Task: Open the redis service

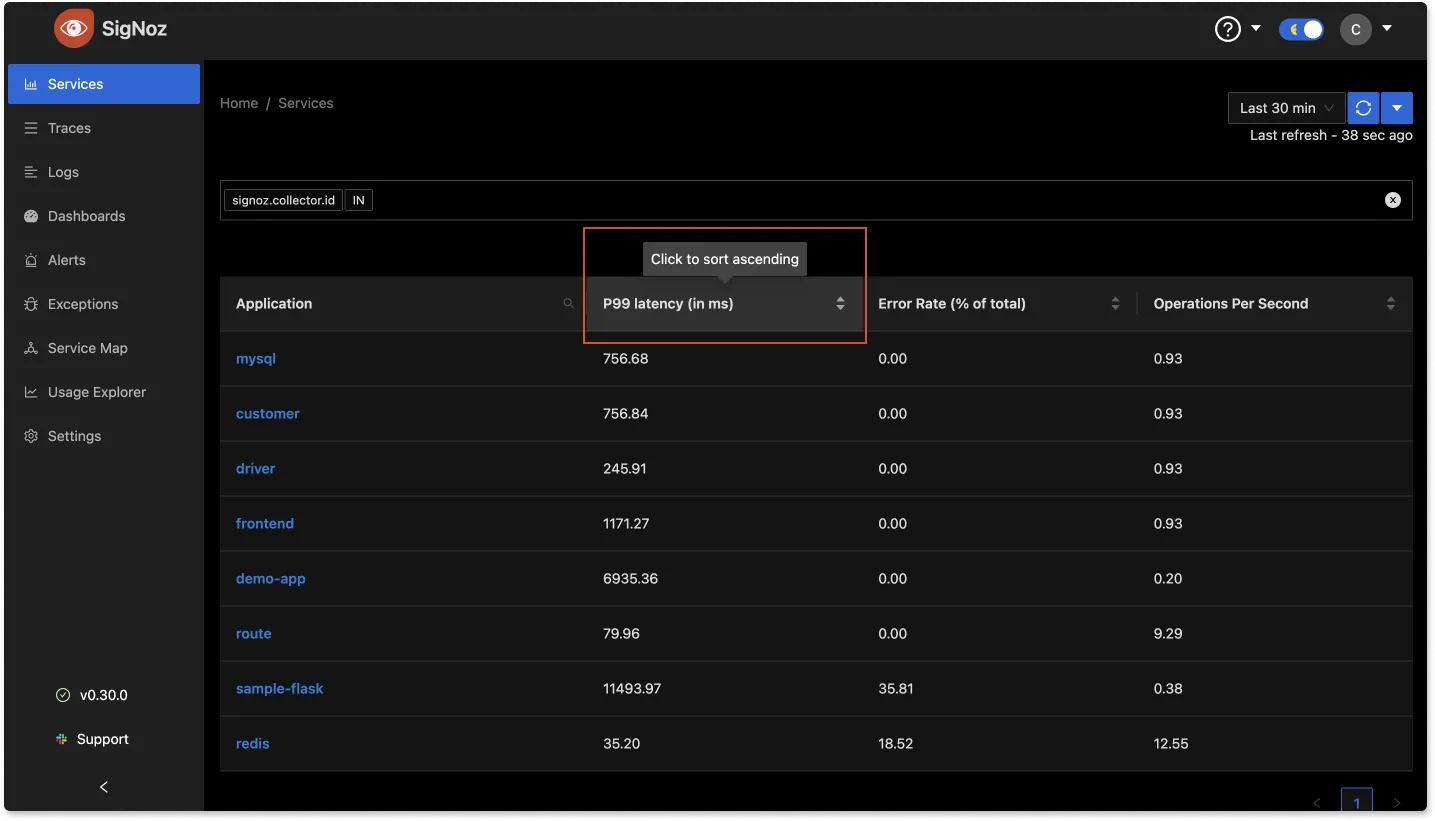Action: point(253,744)
